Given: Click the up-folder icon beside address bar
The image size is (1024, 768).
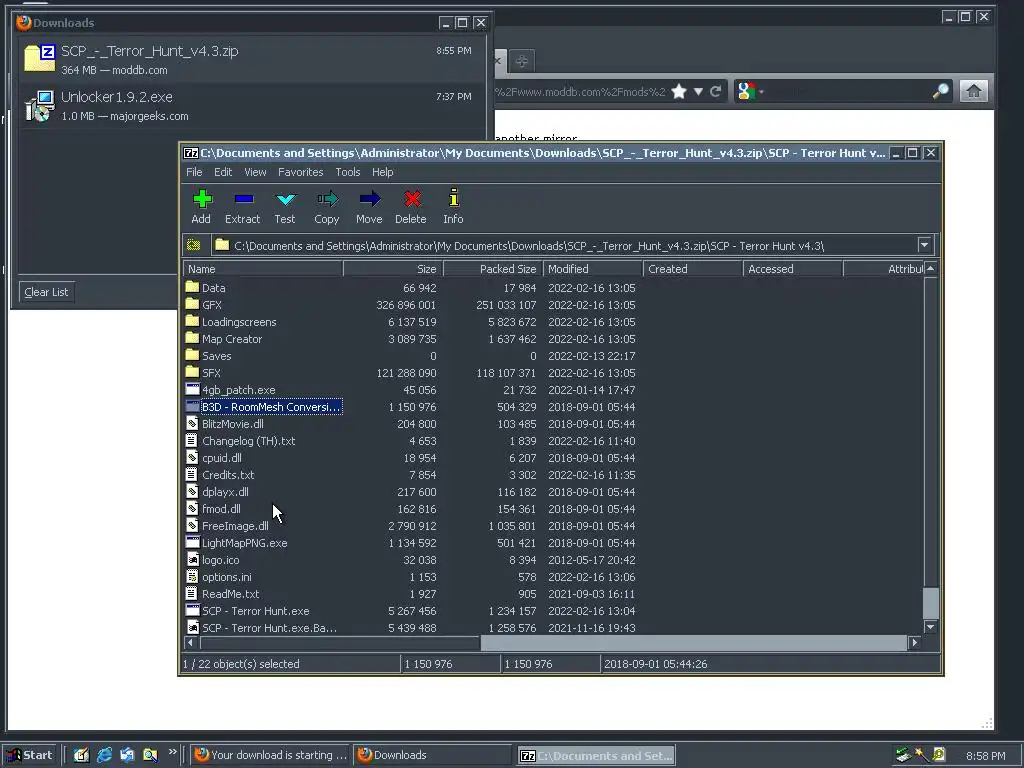Looking at the screenshot, I should (194, 245).
